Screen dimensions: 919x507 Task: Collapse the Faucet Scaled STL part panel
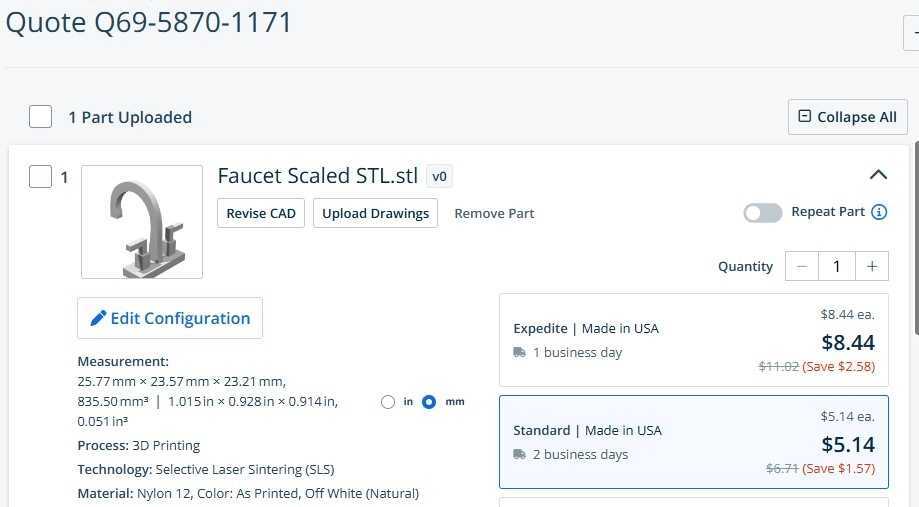878,175
